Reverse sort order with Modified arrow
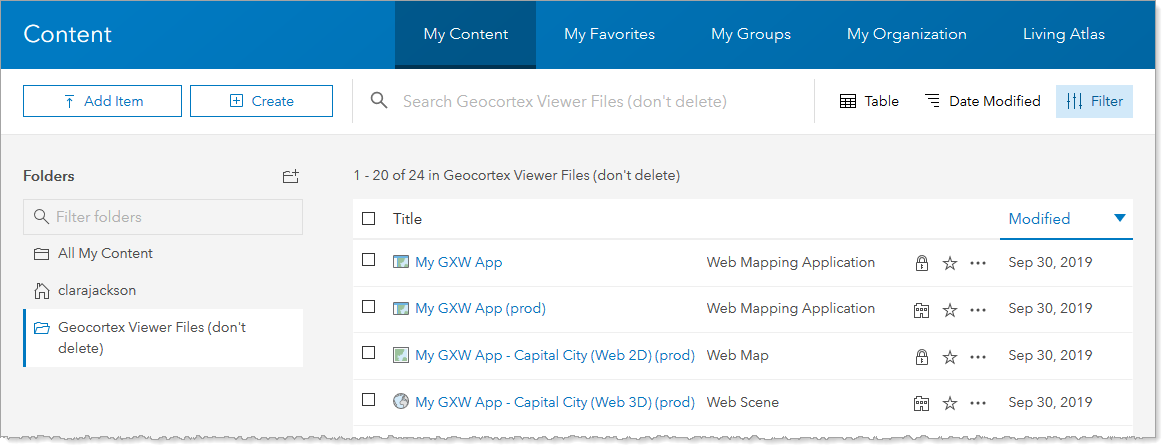Viewport: 1162px width, 445px height. pos(1120,218)
